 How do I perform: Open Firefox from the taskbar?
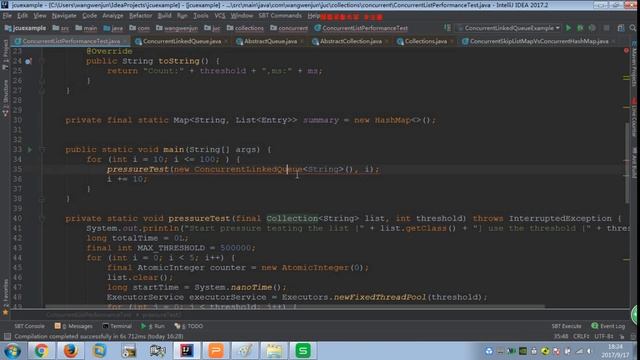pyautogui.click(x=70, y=351)
